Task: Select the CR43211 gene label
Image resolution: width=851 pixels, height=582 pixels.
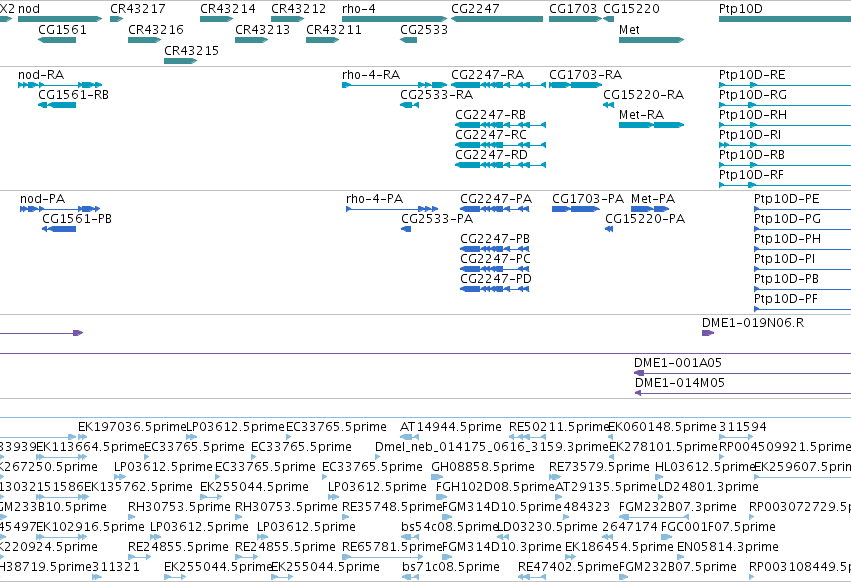Action: tap(334, 29)
